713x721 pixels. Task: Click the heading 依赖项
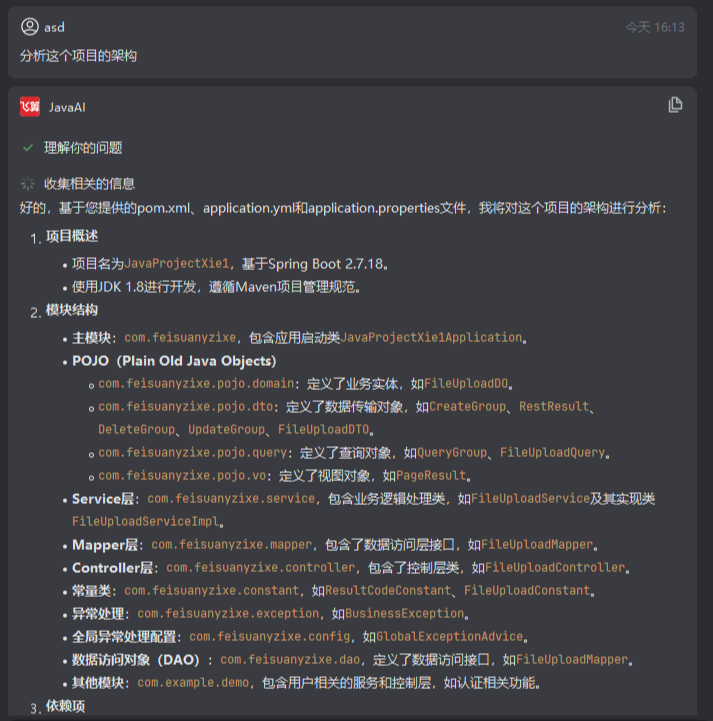[65, 706]
